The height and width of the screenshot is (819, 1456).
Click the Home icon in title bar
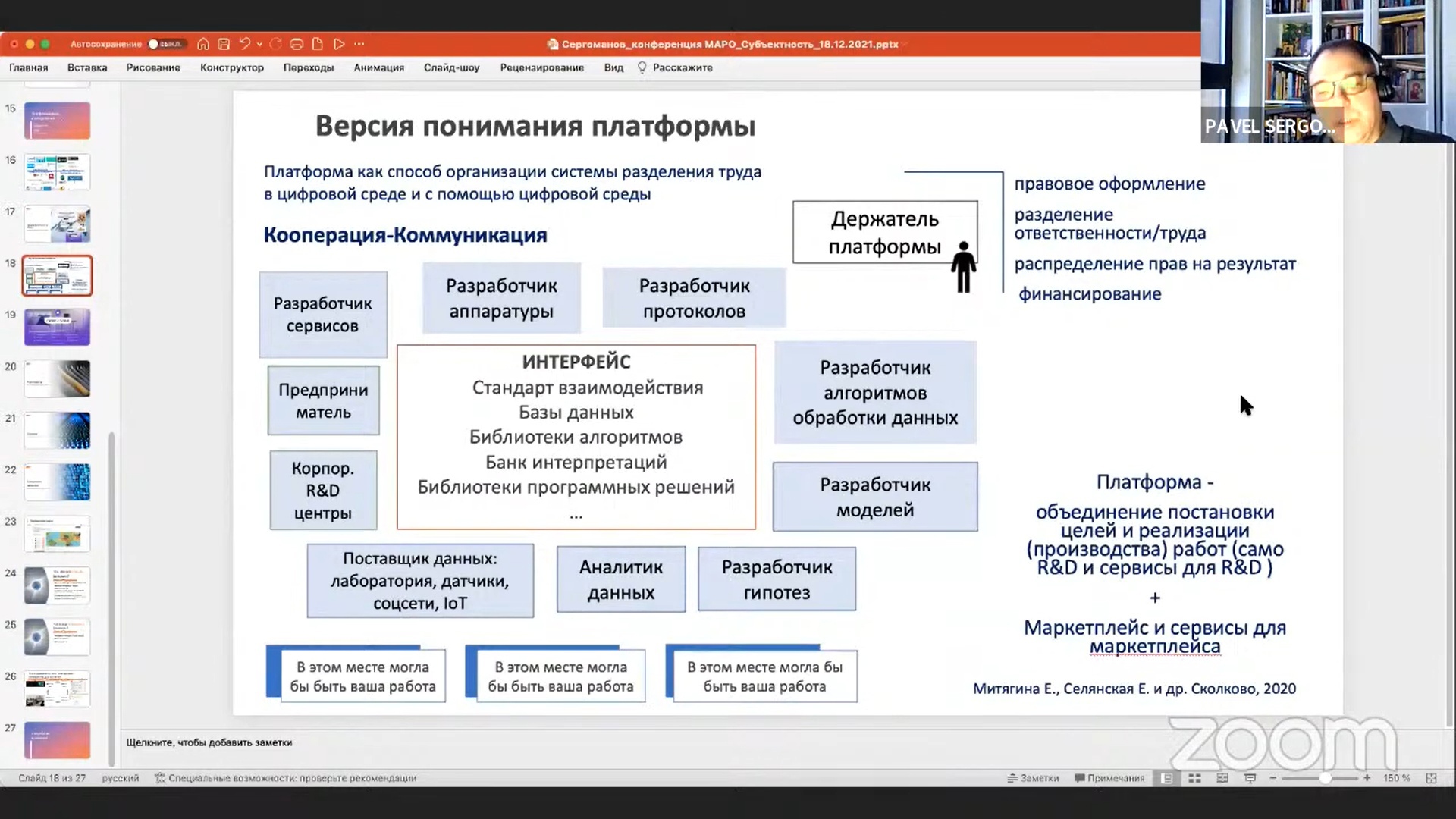click(x=203, y=44)
